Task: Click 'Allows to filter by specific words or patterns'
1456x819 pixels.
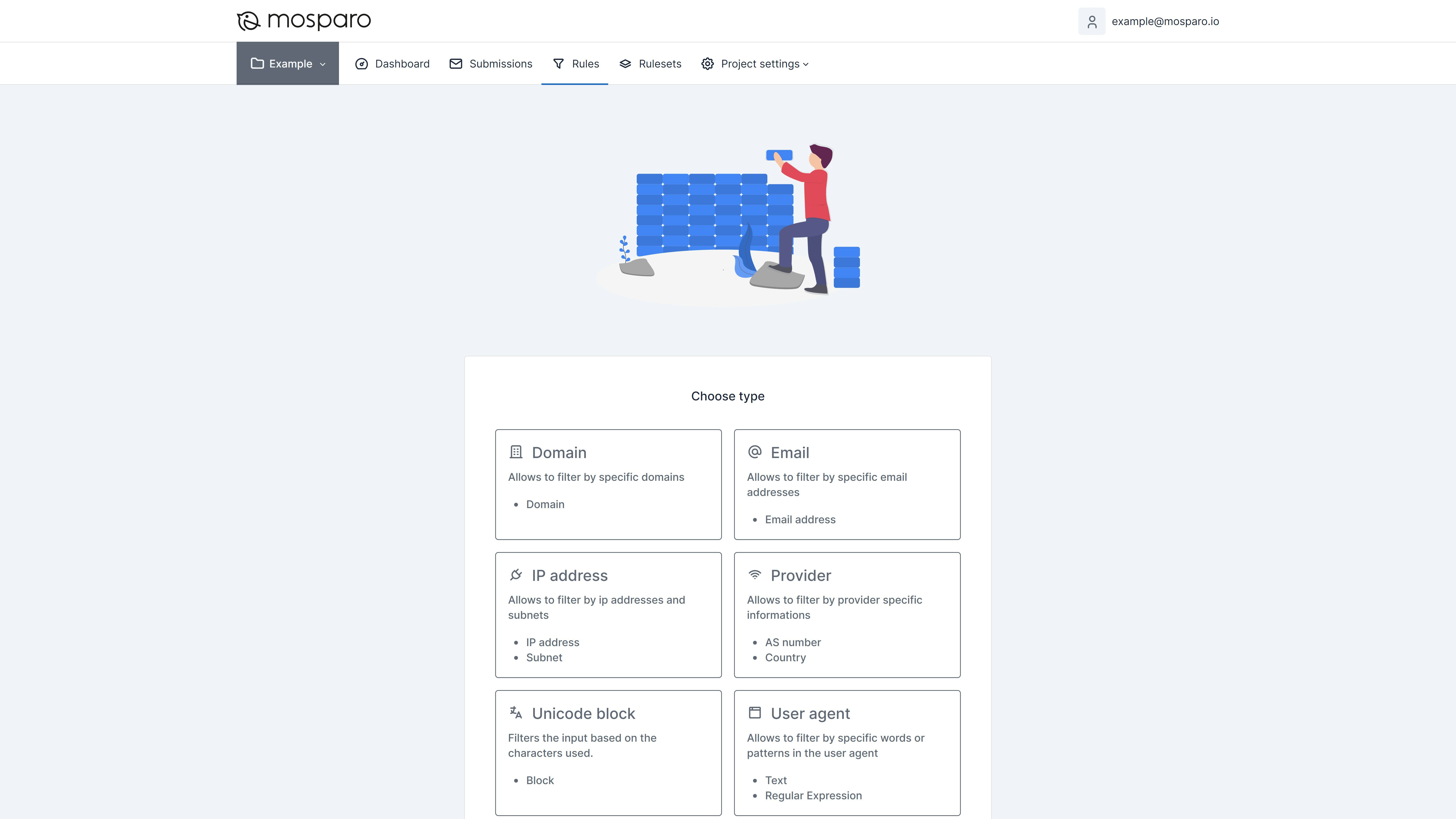Action: (835, 745)
